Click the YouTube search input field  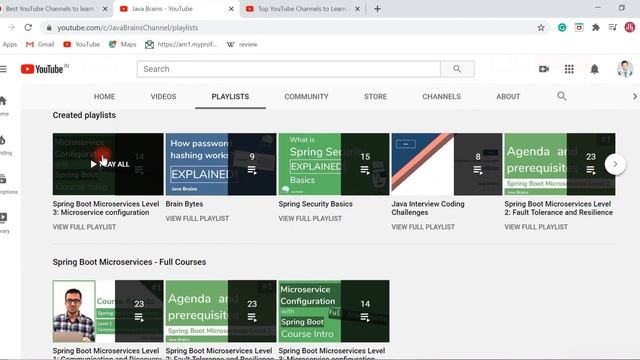(289, 69)
